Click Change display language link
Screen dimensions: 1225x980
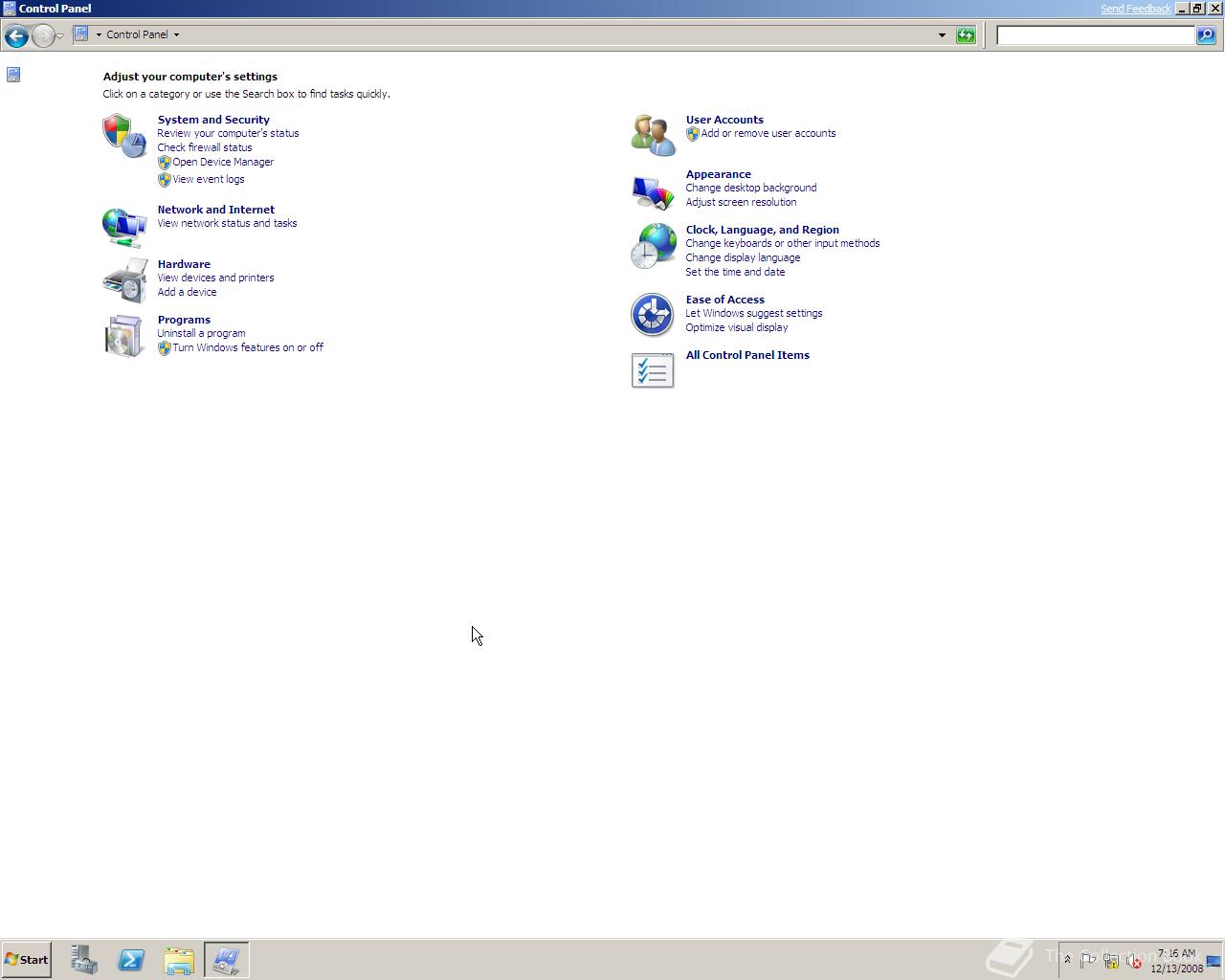743,257
